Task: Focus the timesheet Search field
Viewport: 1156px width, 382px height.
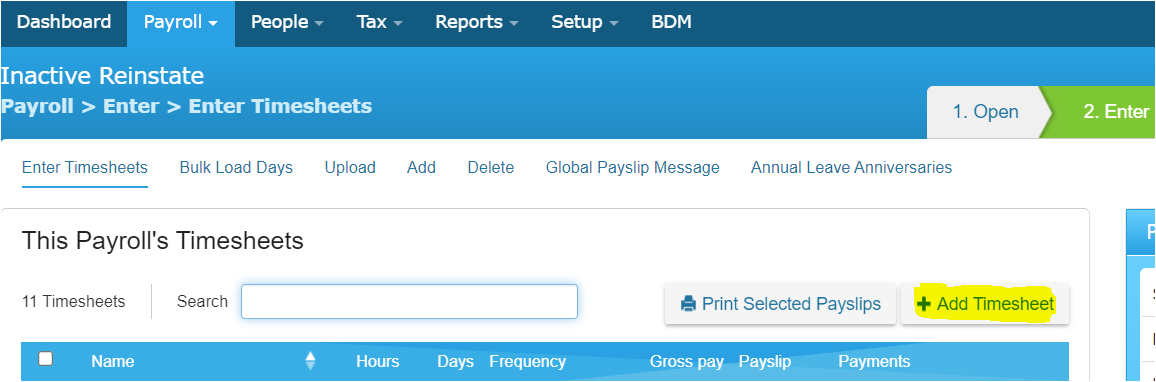Action: click(409, 302)
